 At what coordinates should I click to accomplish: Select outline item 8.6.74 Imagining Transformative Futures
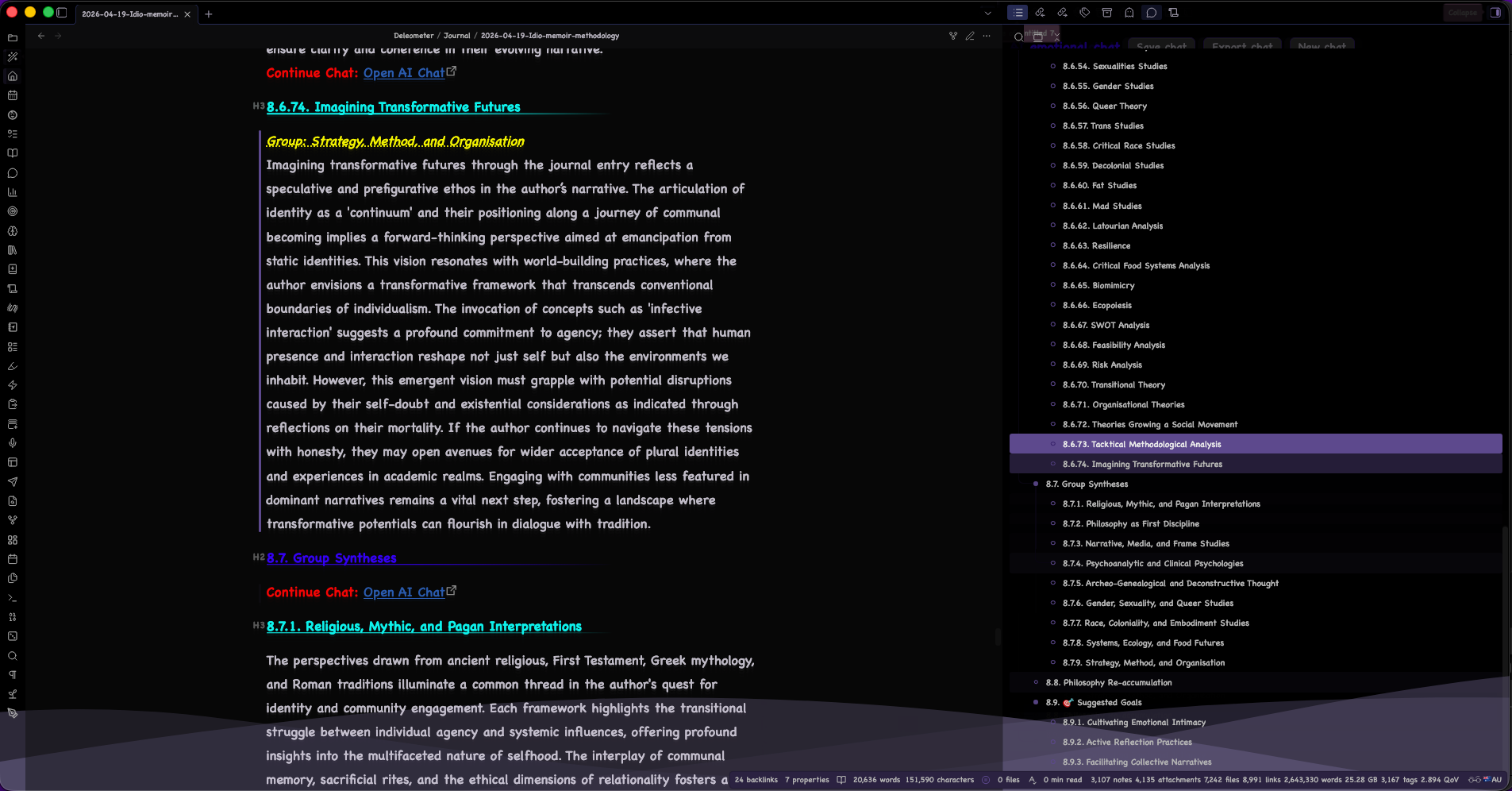[x=1255, y=464]
